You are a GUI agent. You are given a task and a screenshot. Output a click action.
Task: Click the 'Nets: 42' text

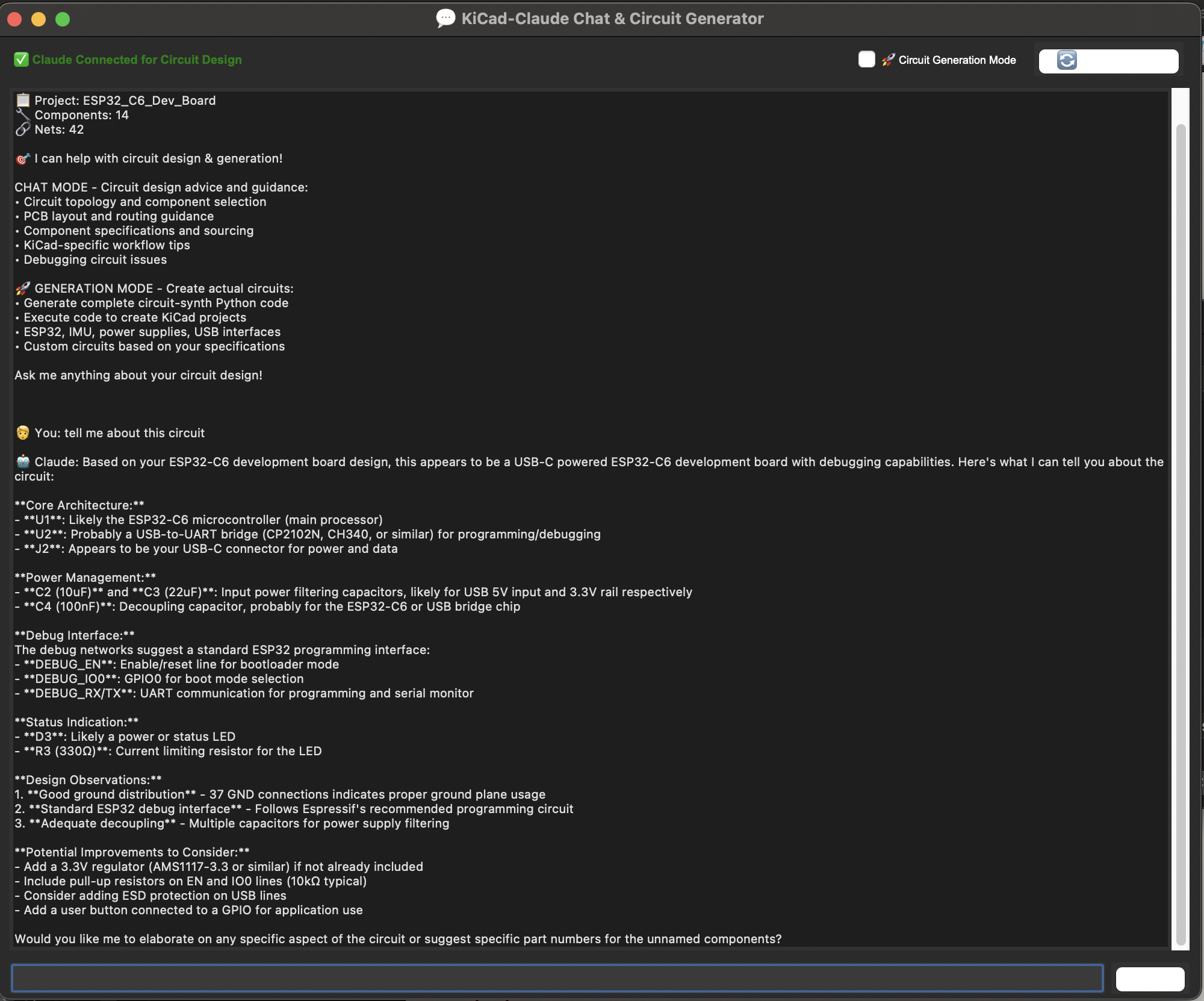59,129
